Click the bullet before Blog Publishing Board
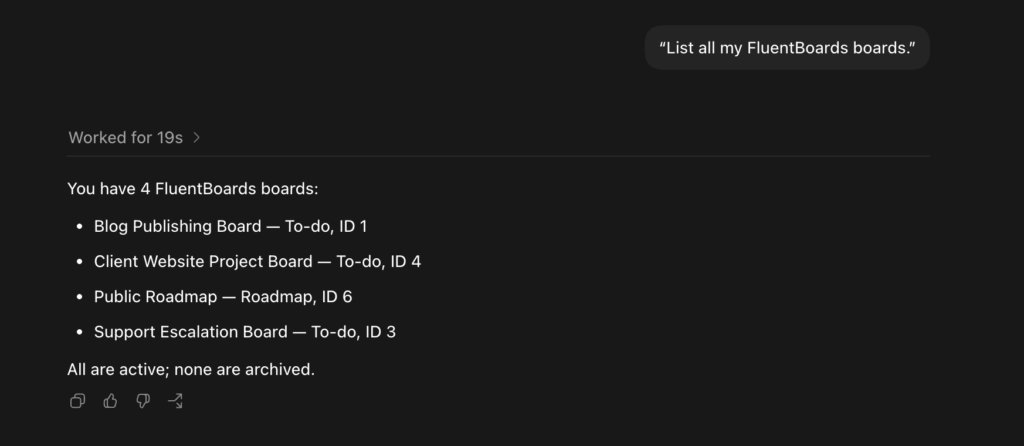This screenshot has width=1024, height=446. 80,227
